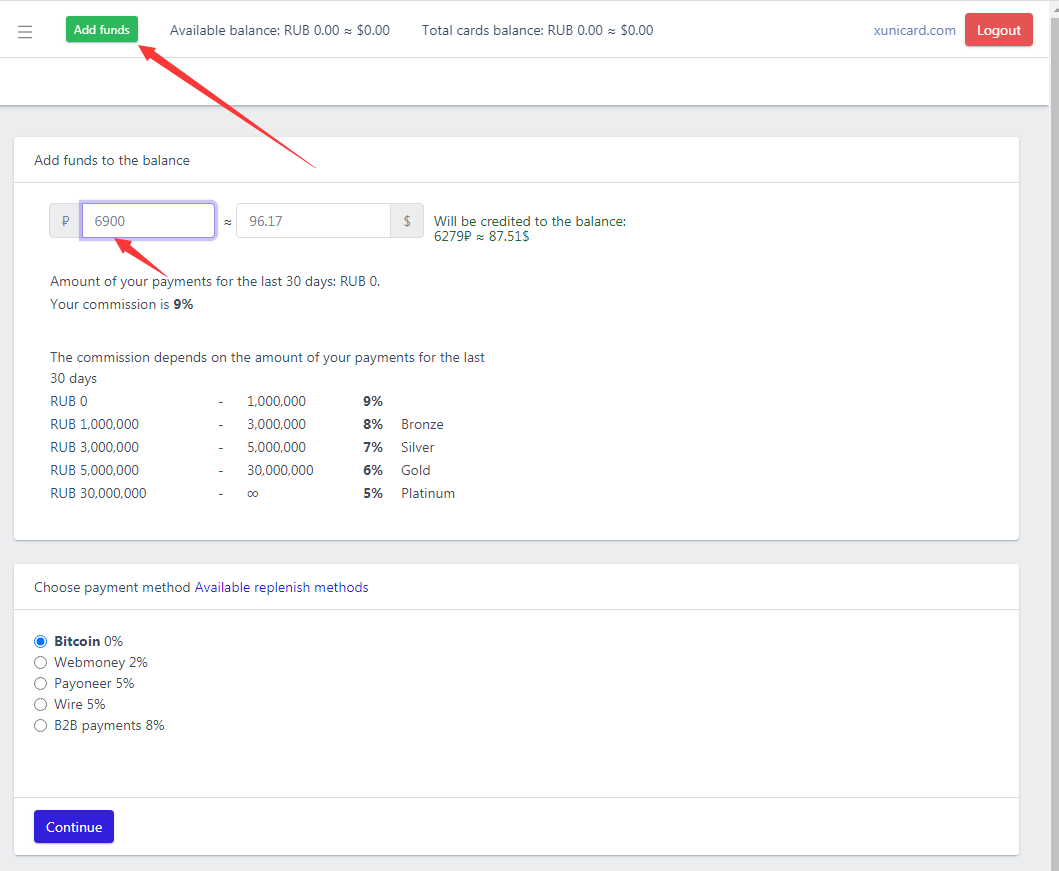Click the dollar sign symbol addon
The width and height of the screenshot is (1059, 871).
(407, 221)
